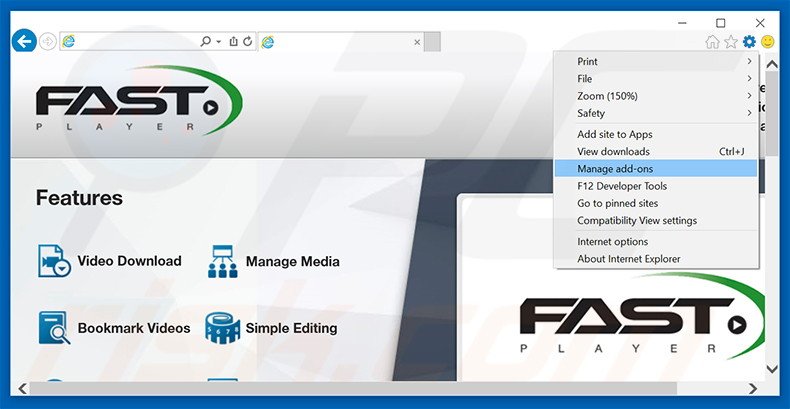Select View downloads menu entry

656,152
